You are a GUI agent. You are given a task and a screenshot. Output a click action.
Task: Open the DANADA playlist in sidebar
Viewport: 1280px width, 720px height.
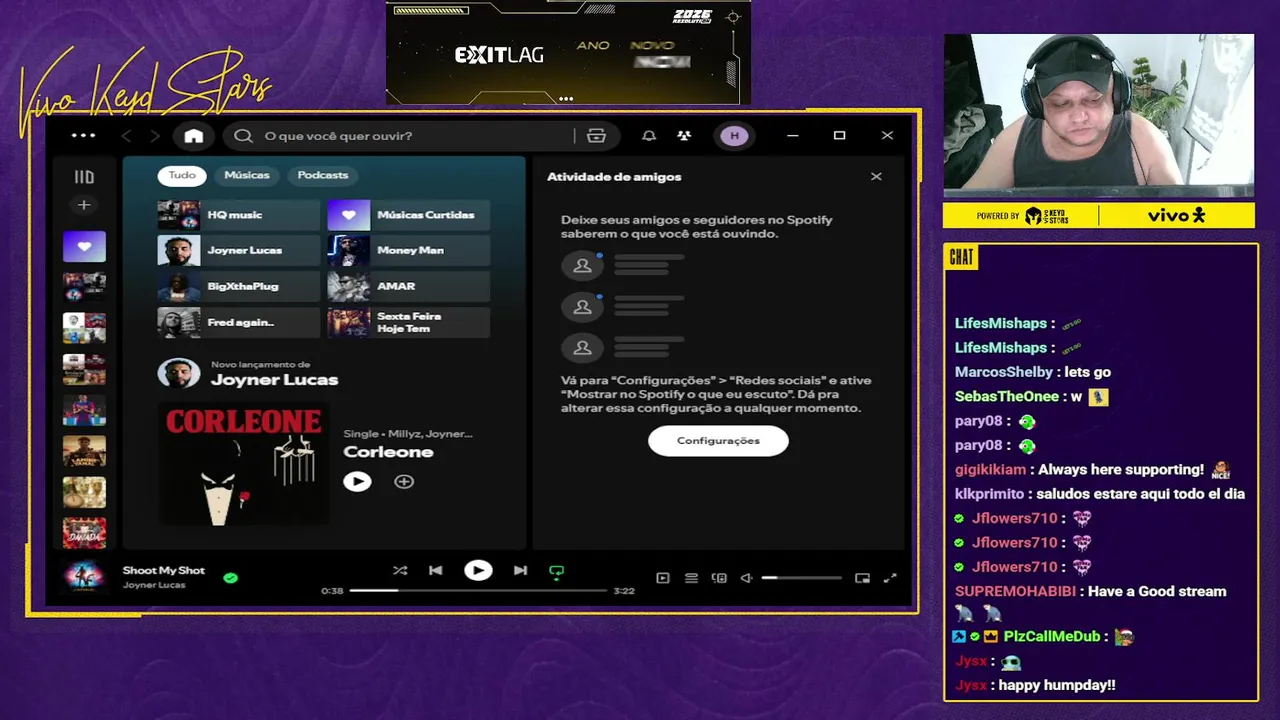click(x=84, y=533)
